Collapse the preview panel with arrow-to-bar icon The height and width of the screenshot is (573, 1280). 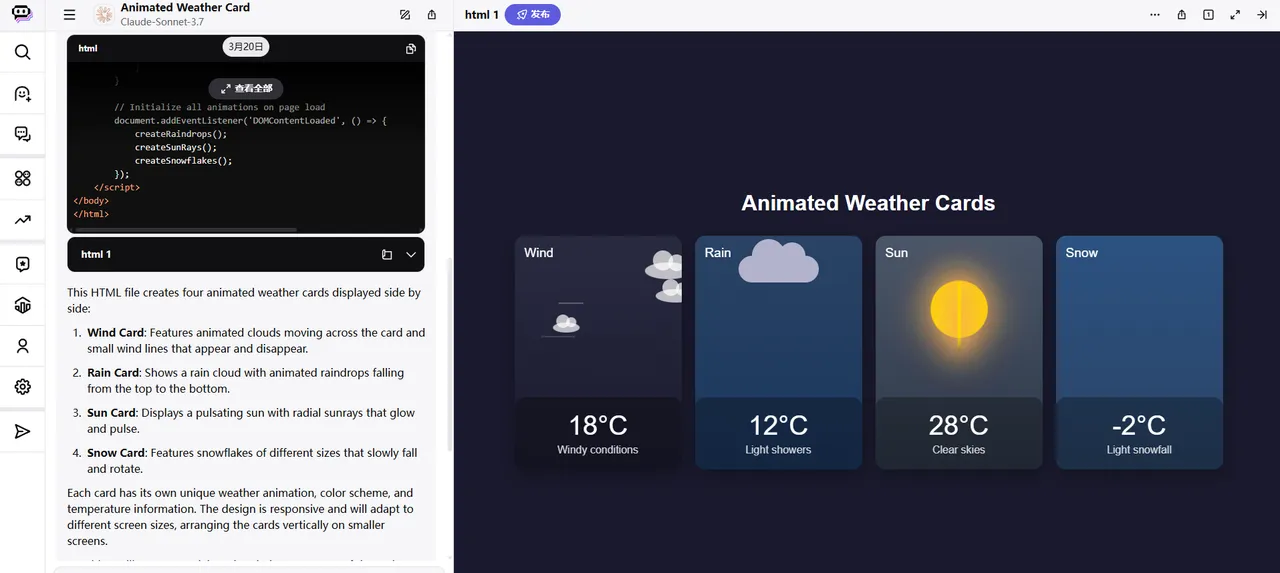1261,15
